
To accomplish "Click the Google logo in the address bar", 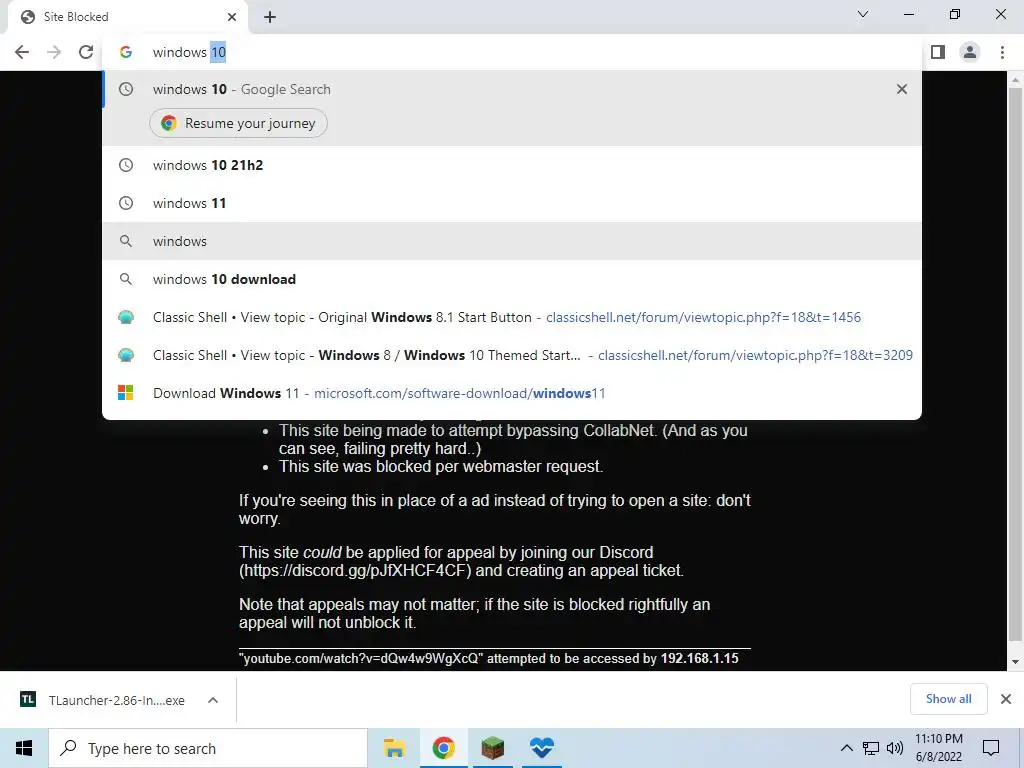I will pyautogui.click(x=126, y=52).
